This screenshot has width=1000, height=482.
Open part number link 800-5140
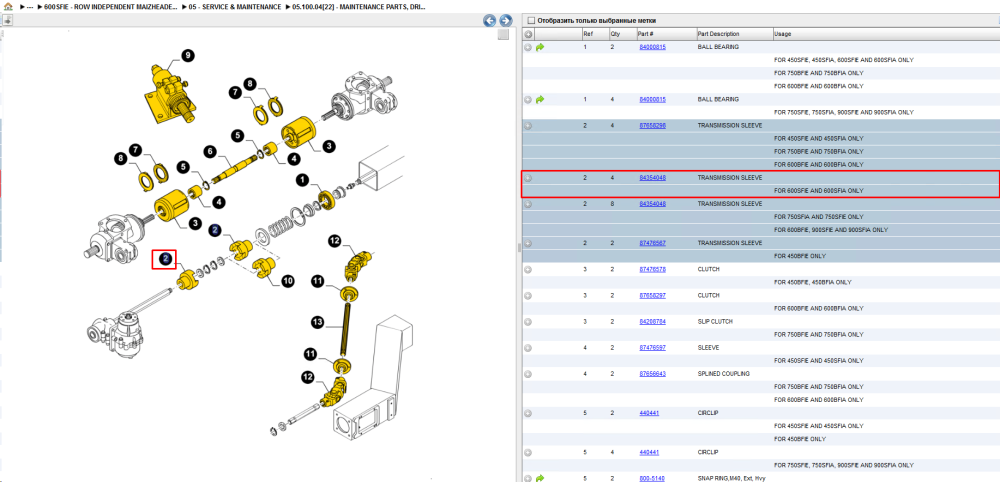[x=651, y=478]
